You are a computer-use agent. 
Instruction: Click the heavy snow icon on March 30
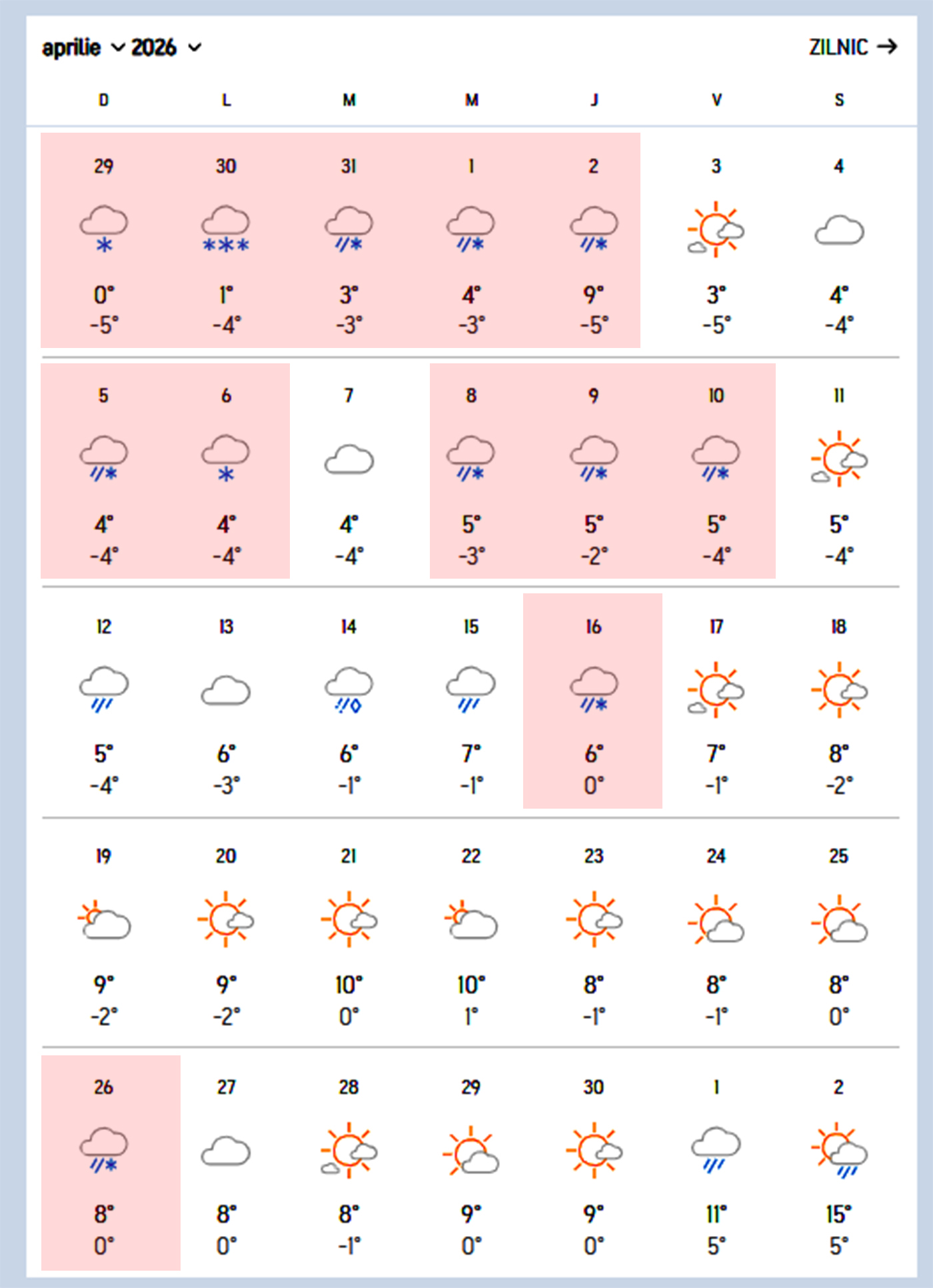(226, 229)
